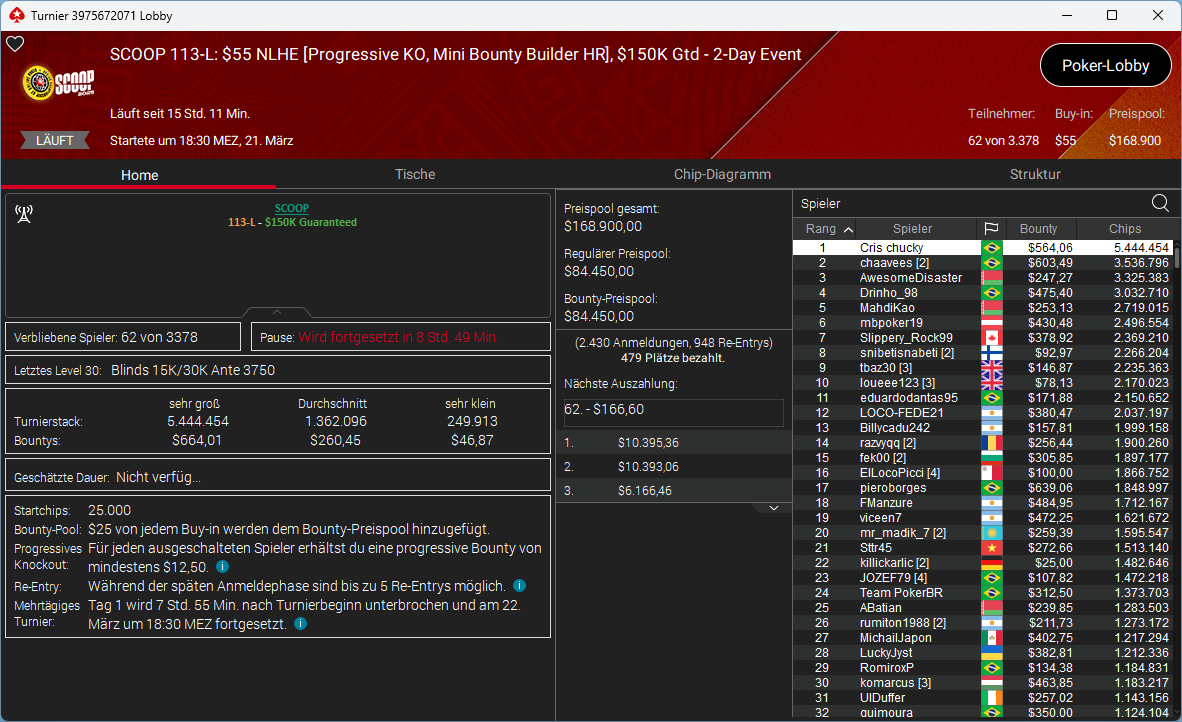The width and height of the screenshot is (1182, 722).
Task: Click the player search magnifier icon
Action: click(x=1160, y=203)
